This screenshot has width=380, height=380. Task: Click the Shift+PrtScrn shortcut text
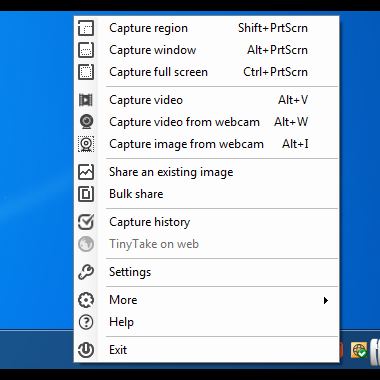coord(273,28)
